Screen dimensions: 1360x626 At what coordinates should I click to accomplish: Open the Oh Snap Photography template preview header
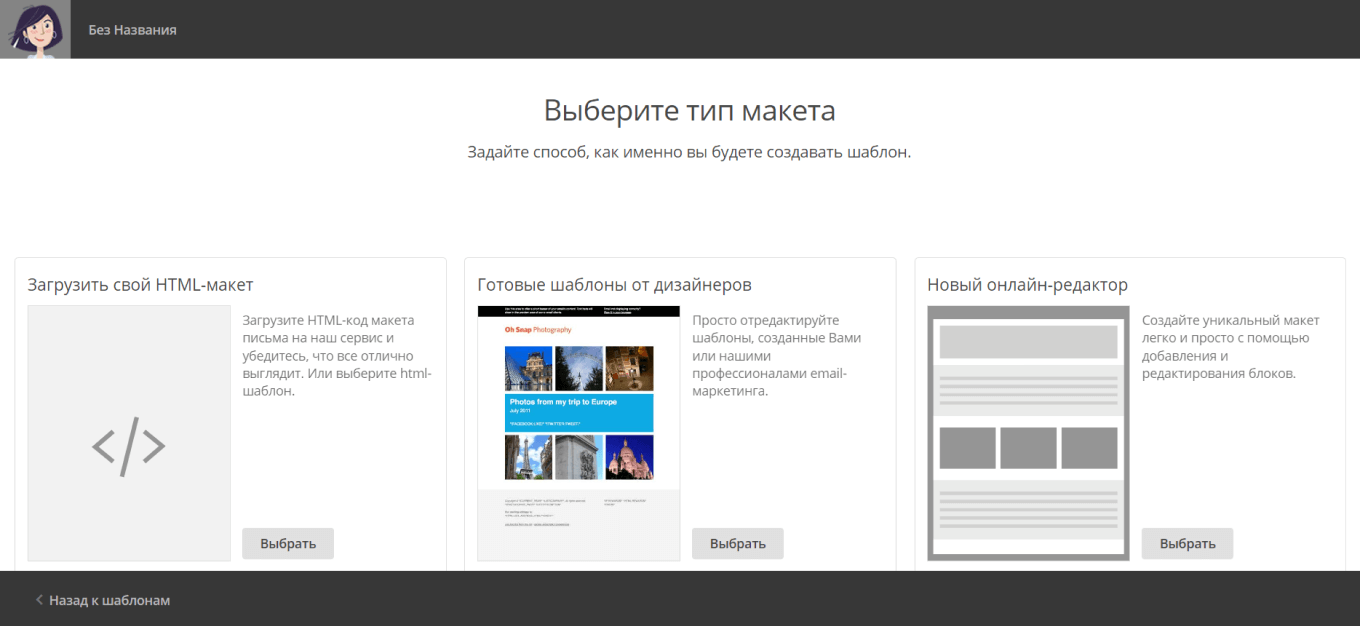click(x=538, y=329)
